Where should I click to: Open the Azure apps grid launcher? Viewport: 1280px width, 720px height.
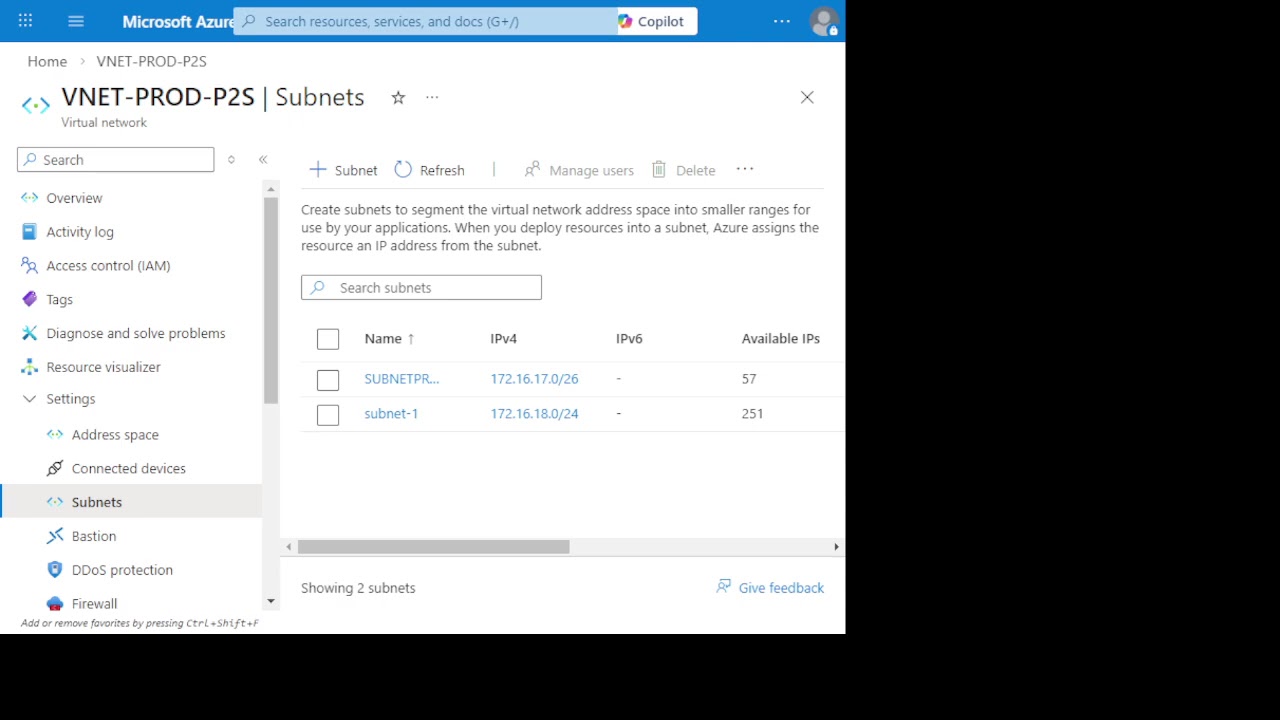coord(25,21)
